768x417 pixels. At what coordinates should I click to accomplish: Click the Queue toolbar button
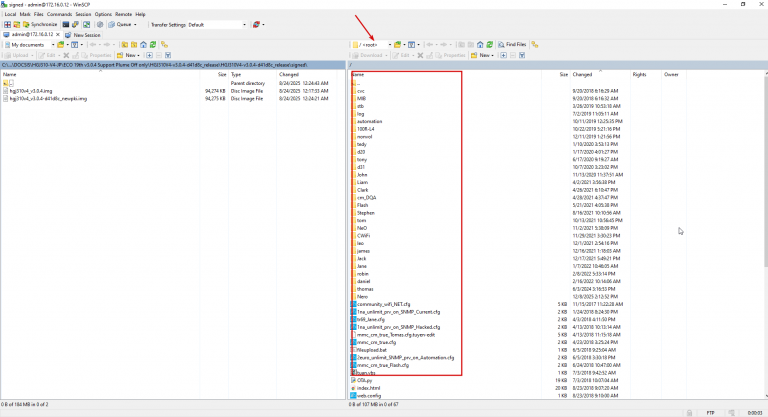120,25
